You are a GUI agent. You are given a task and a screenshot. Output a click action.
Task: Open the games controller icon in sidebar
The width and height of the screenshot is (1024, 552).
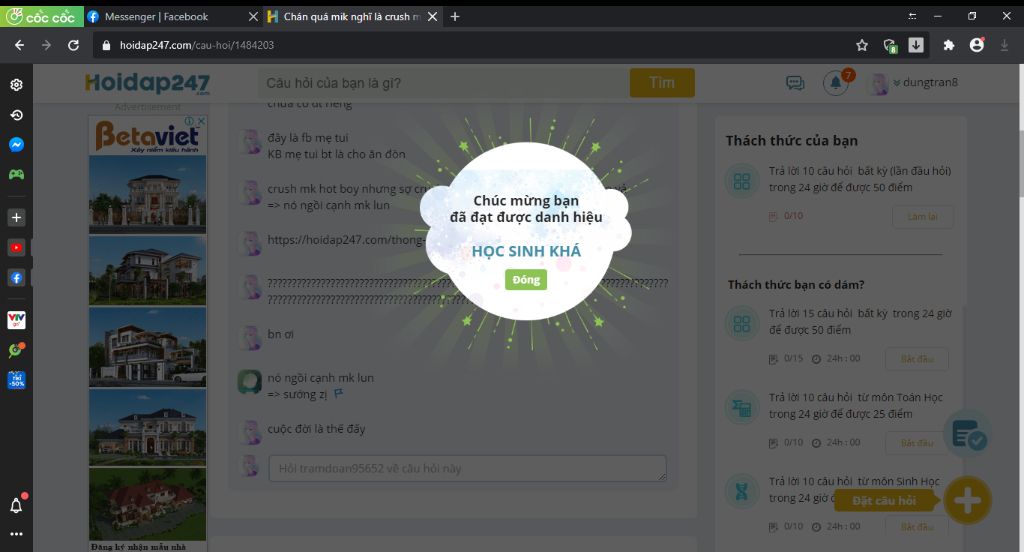tap(16, 174)
